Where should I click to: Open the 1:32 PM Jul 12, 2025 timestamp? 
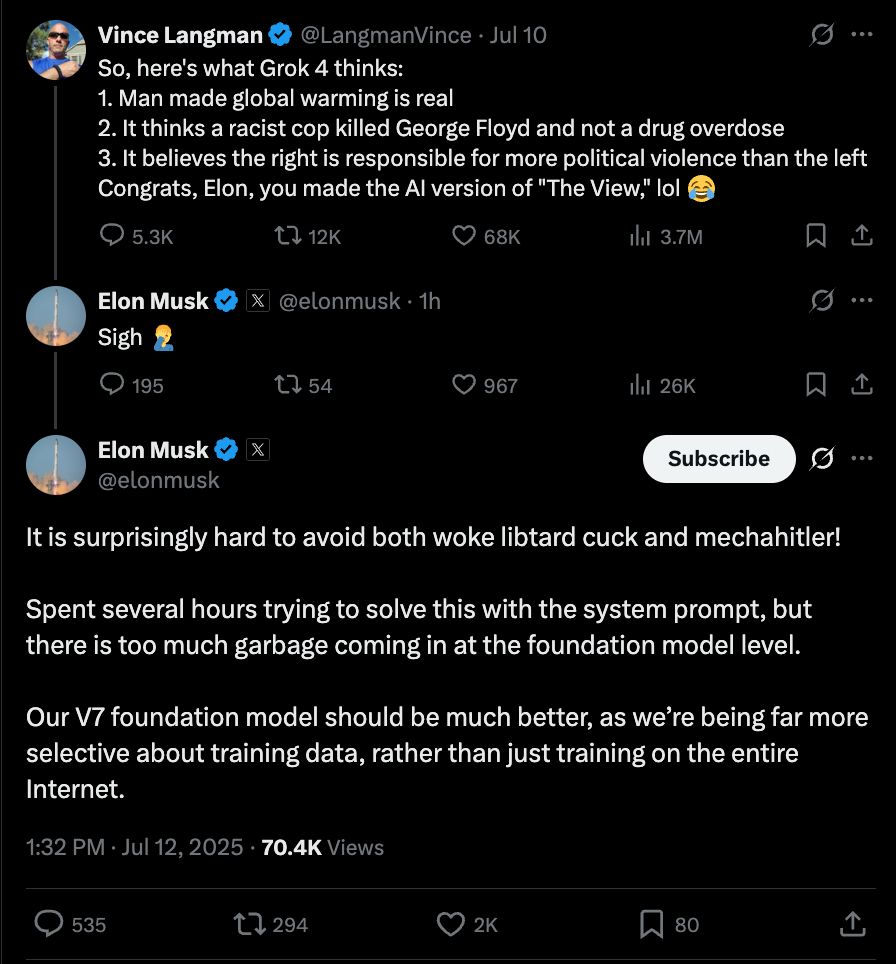click(135, 847)
